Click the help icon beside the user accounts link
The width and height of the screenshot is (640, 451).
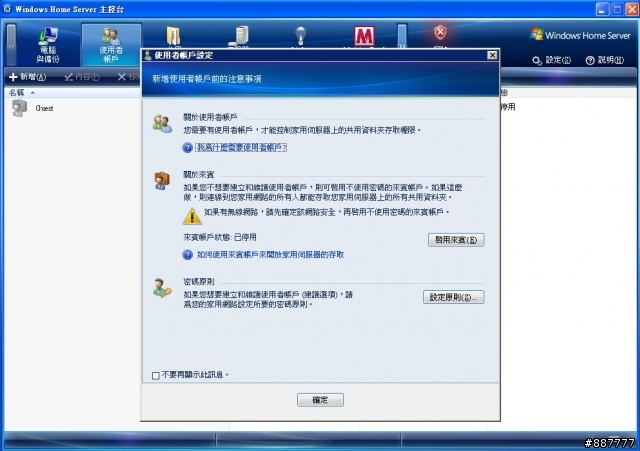[x=187, y=148]
